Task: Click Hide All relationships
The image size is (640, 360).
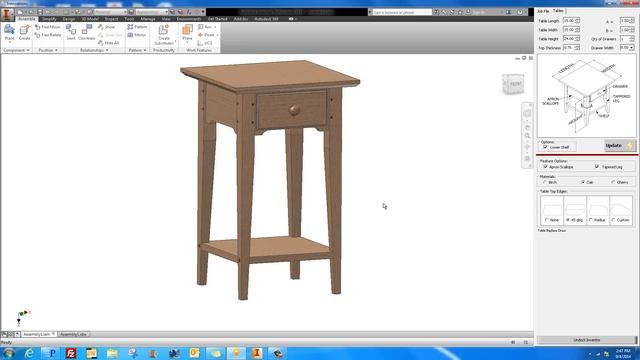Action: coord(109,43)
